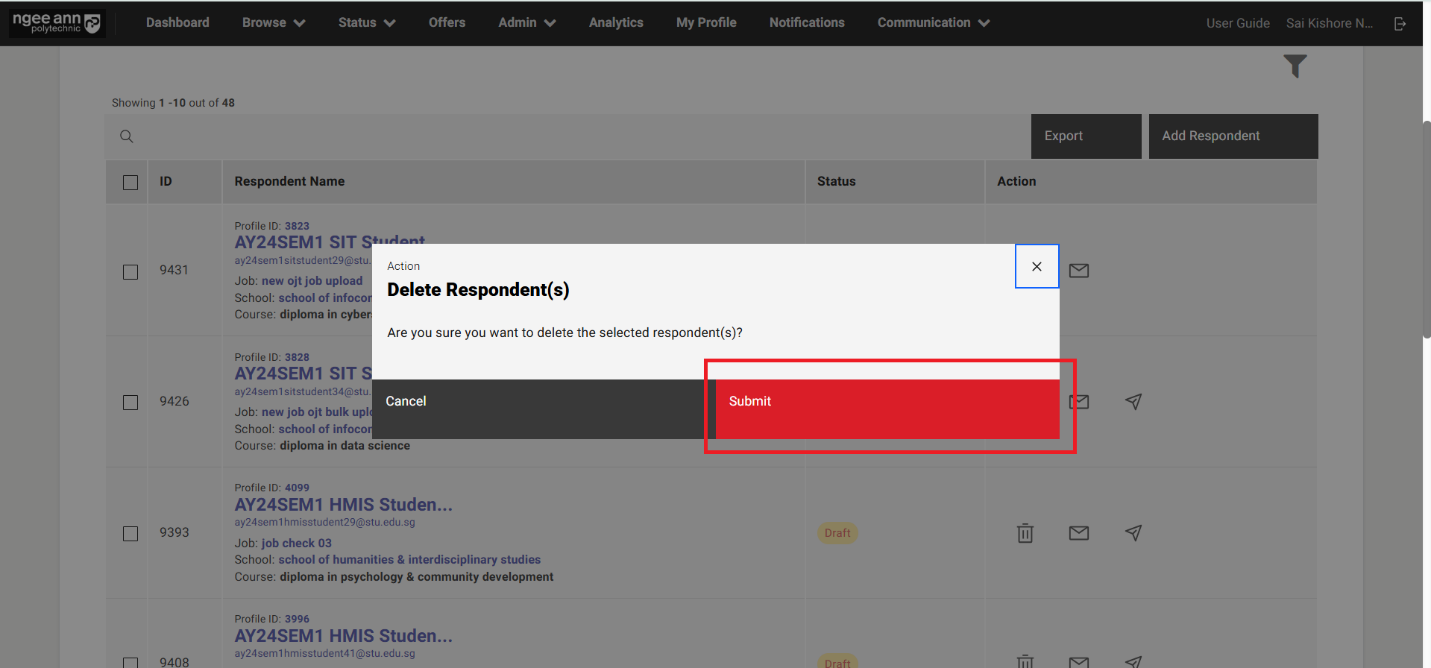Go to the Analytics menu item
The image size is (1431, 668).
click(616, 23)
